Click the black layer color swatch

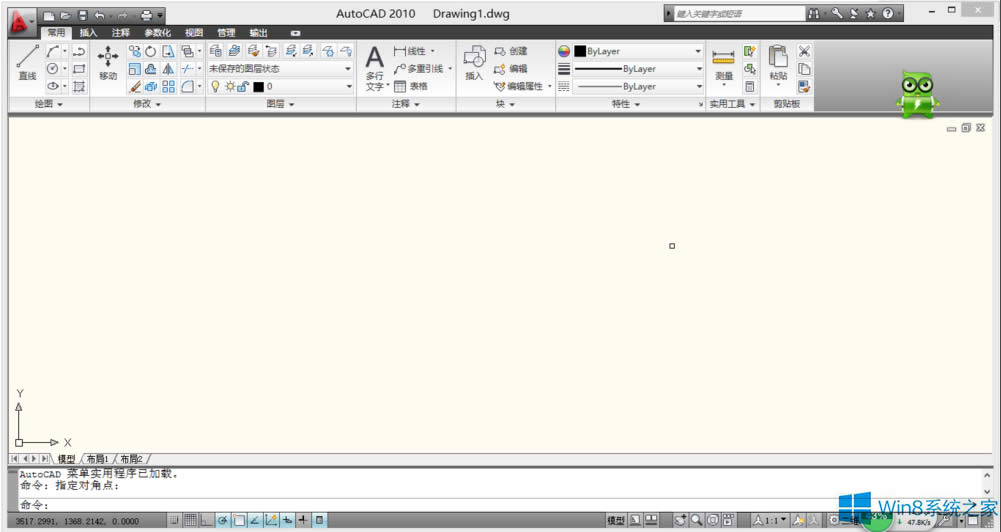tap(258, 87)
